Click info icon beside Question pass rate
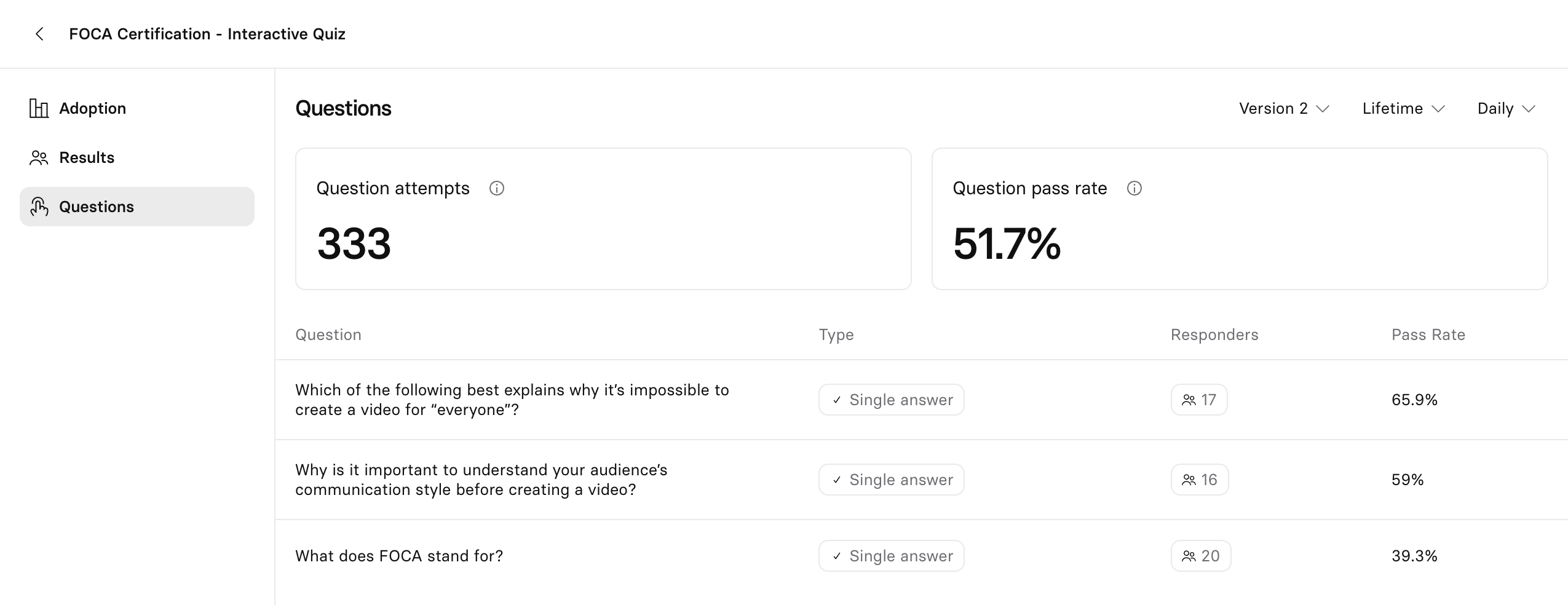Screen dimensions: 1568x605 pos(1134,188)
